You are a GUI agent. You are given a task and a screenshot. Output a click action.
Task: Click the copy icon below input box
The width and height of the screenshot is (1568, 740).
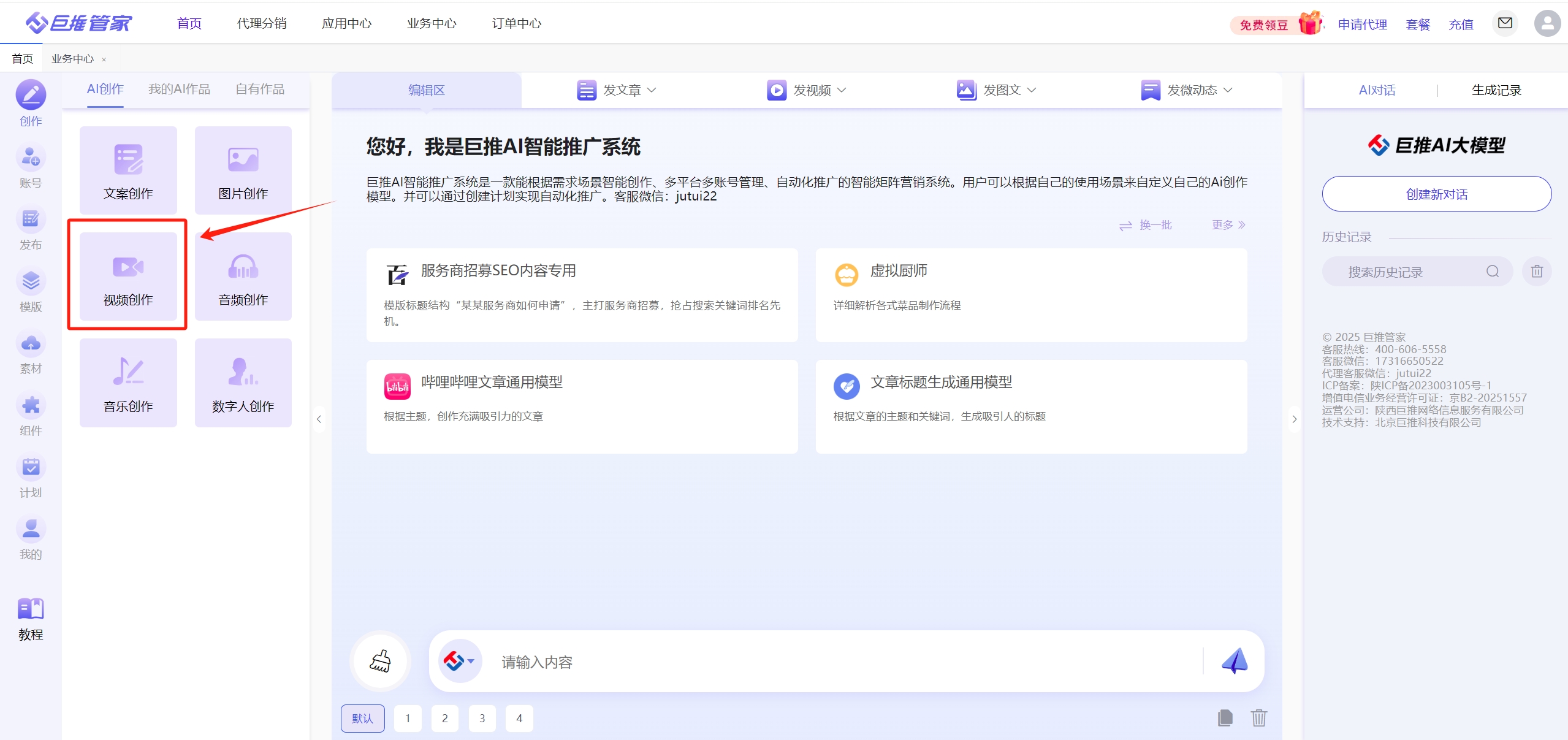pos(1225,718)
